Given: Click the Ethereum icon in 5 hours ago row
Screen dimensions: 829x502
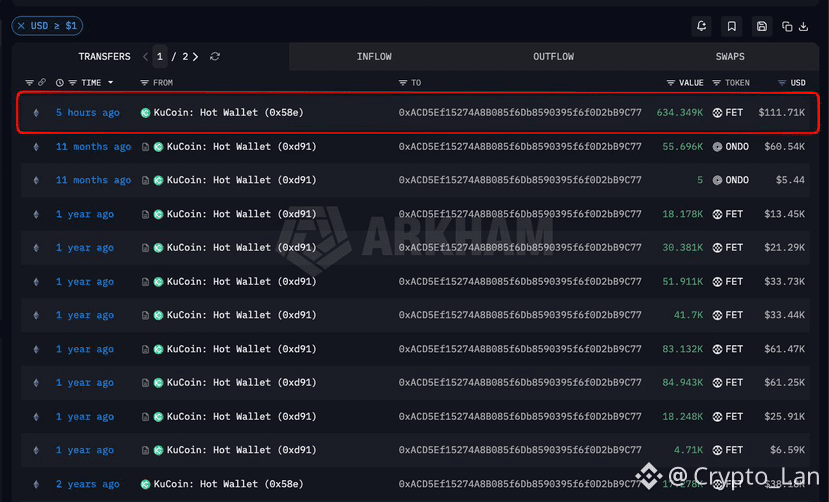Looking at the screenshot, I should pyautogui.click(x=36, y=113).
